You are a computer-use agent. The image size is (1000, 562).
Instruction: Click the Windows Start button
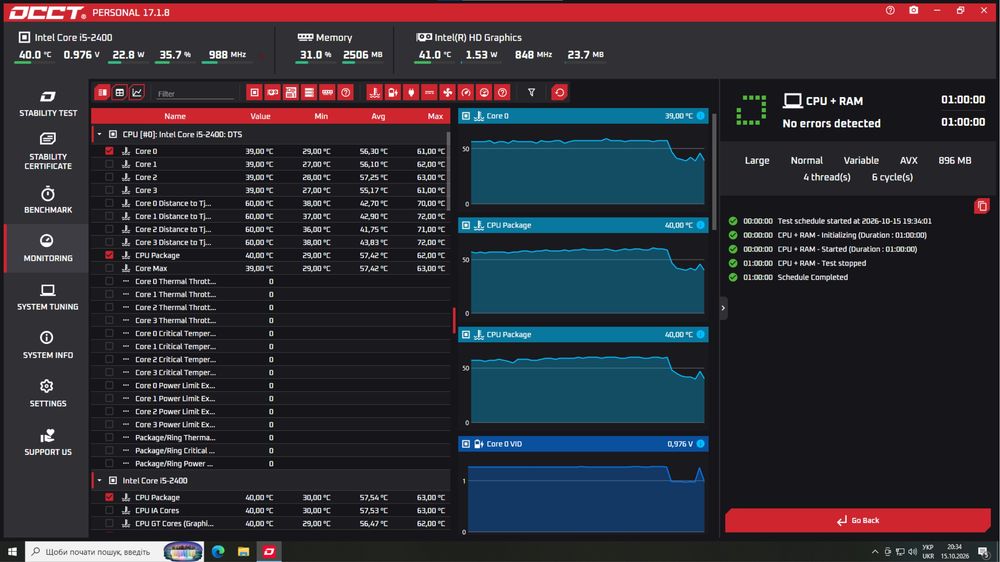click(x=12, y=551)
